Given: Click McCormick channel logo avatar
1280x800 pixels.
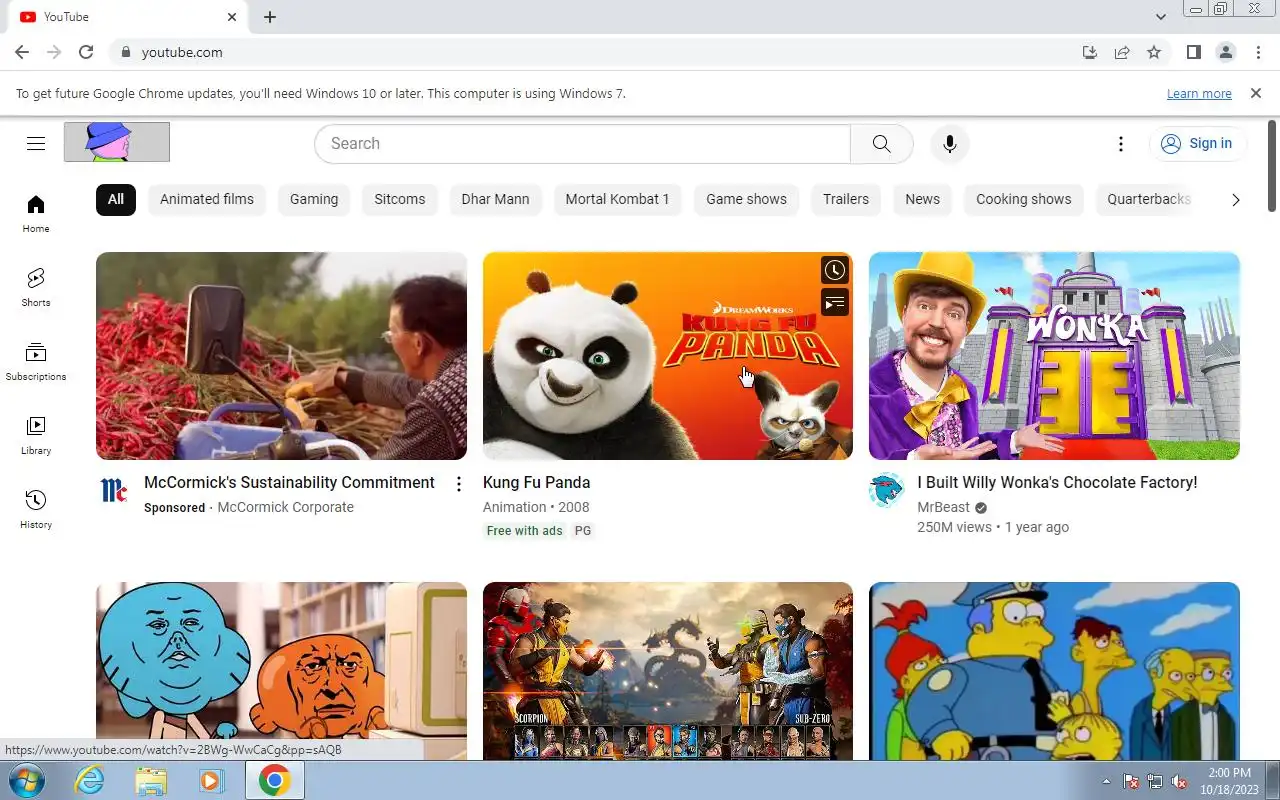Looking at the screenshot, I should [x=114, y=490].
